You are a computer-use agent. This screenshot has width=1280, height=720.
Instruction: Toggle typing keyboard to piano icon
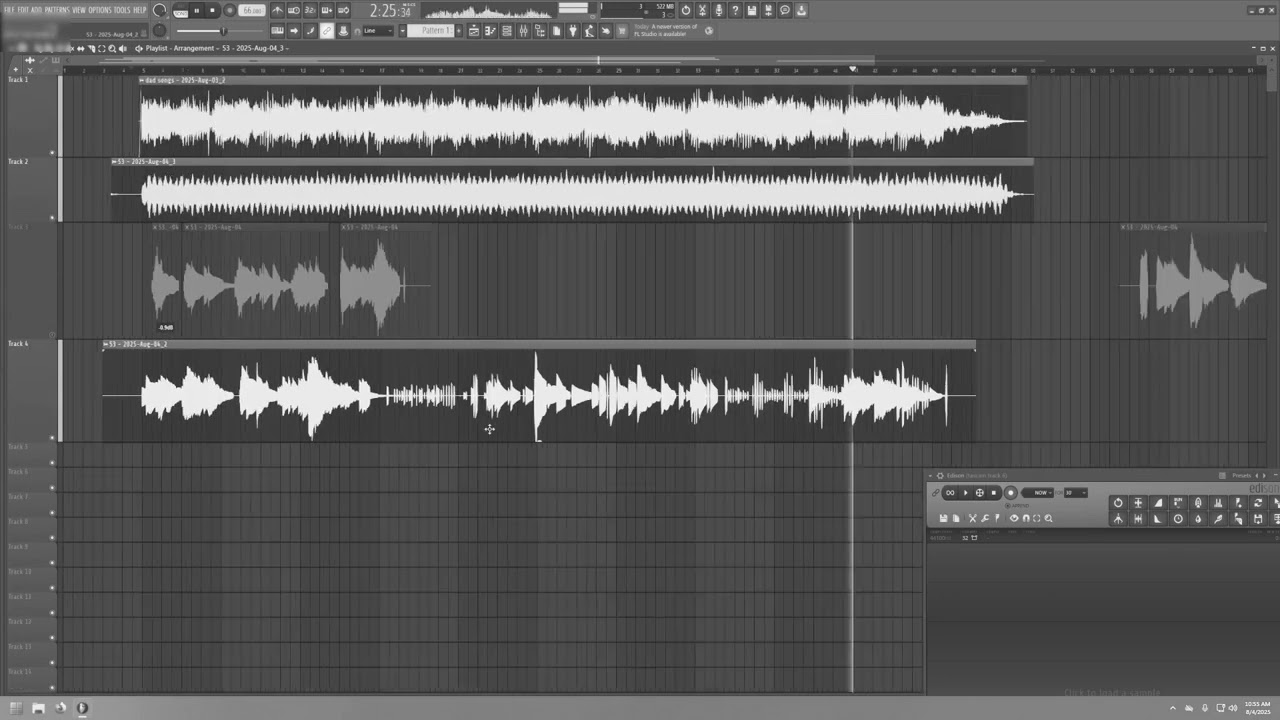(277, 31)
